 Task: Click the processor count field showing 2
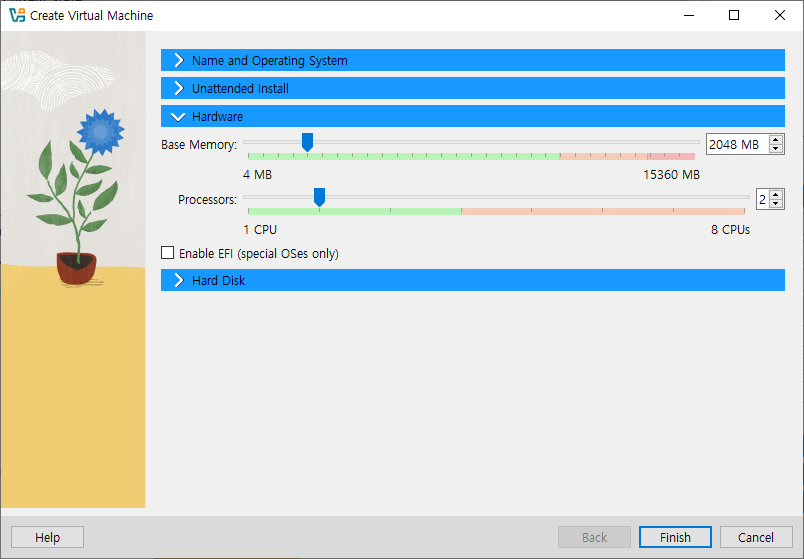click(x=762, y=199)
